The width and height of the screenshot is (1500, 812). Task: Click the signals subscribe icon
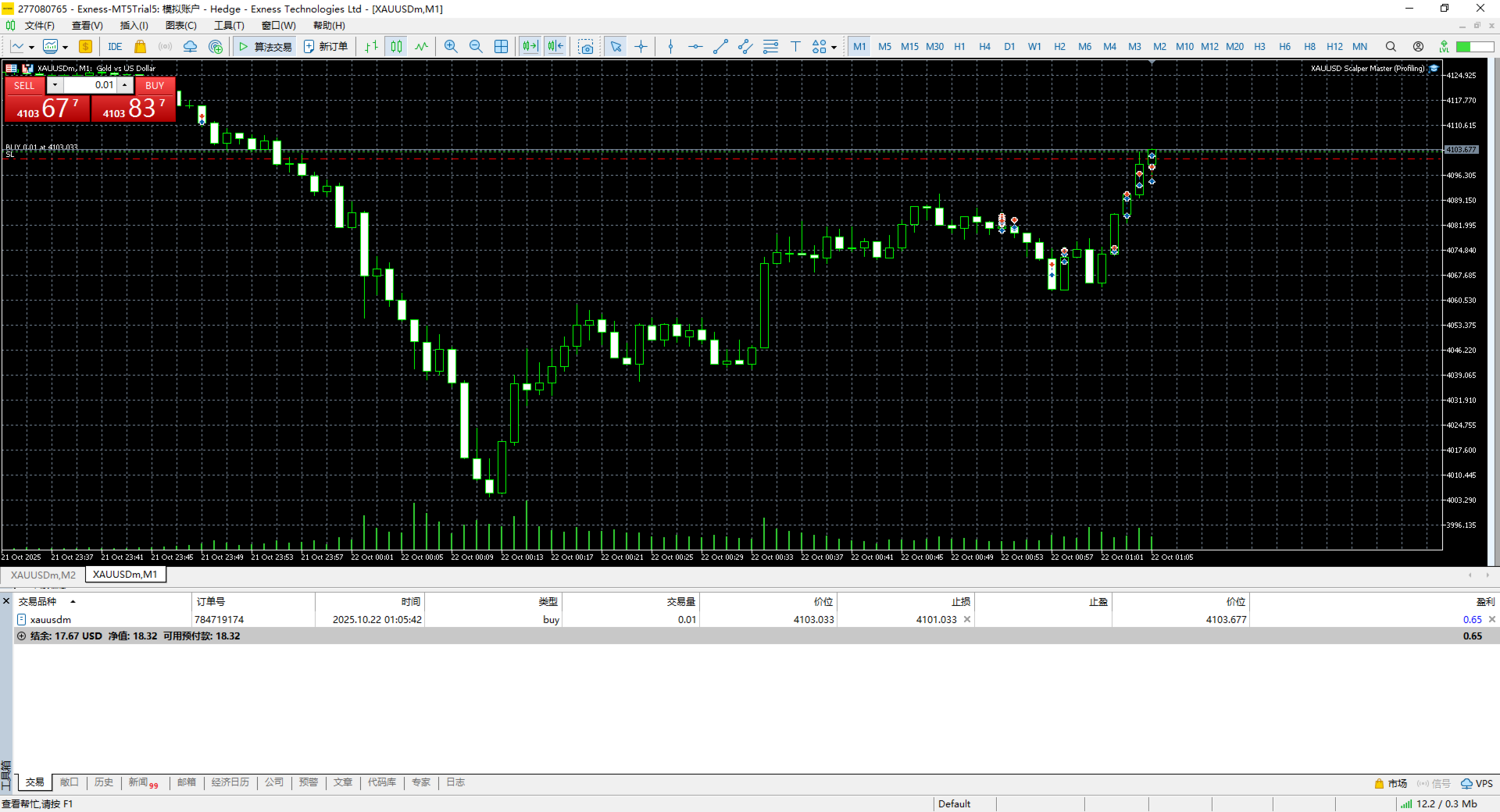click(216, 47)
